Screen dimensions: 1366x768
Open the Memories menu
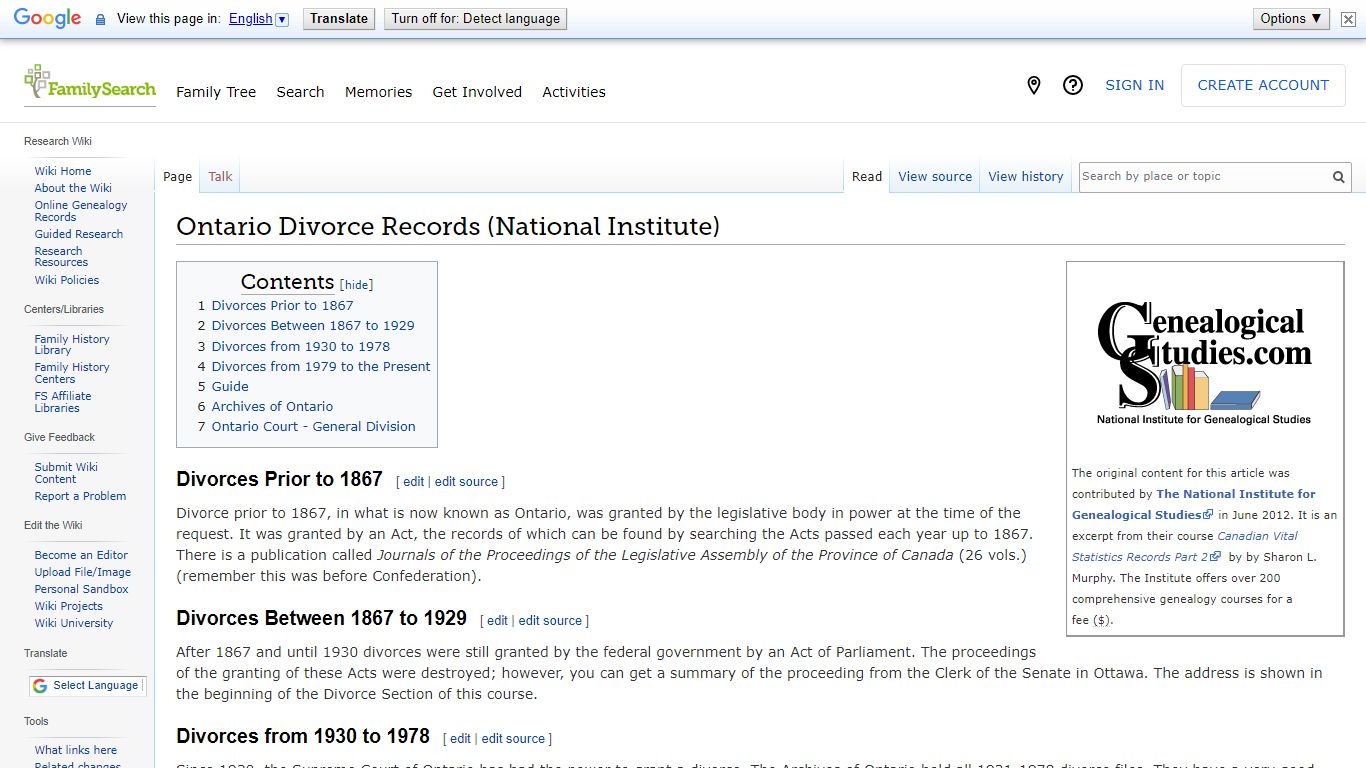click(378, 92)
